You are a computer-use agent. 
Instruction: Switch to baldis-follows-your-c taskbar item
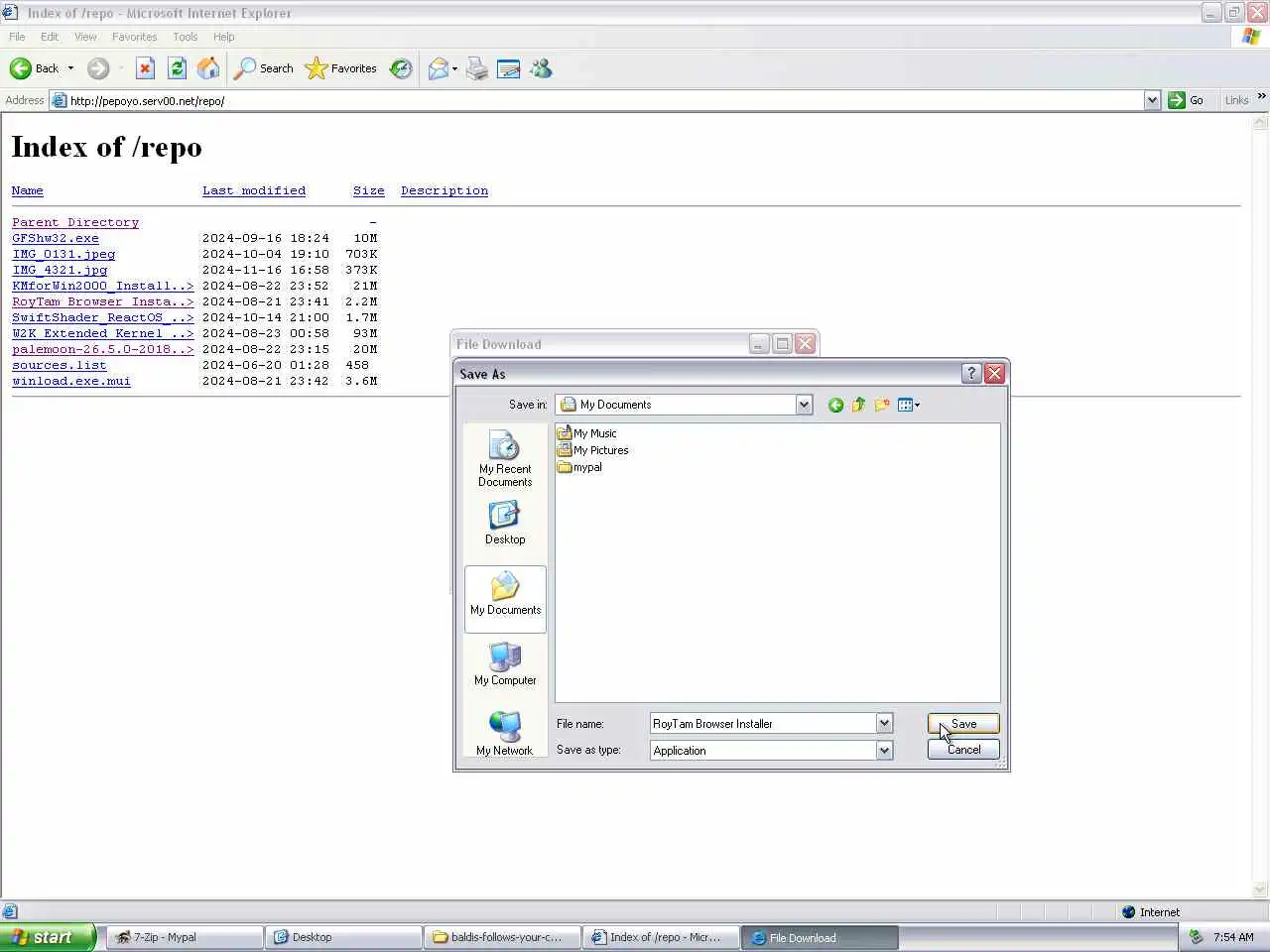pos(502,937)
